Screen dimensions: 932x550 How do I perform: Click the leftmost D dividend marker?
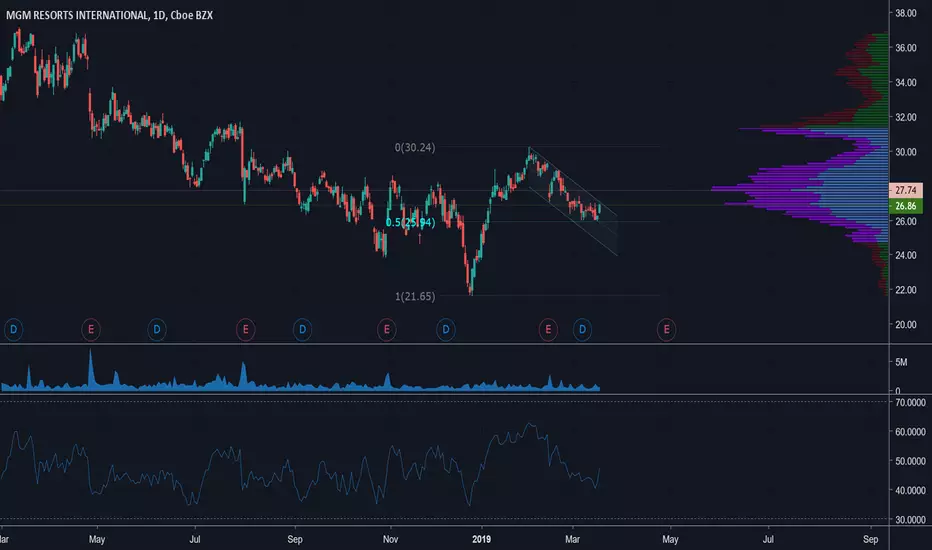click(14, 329)
